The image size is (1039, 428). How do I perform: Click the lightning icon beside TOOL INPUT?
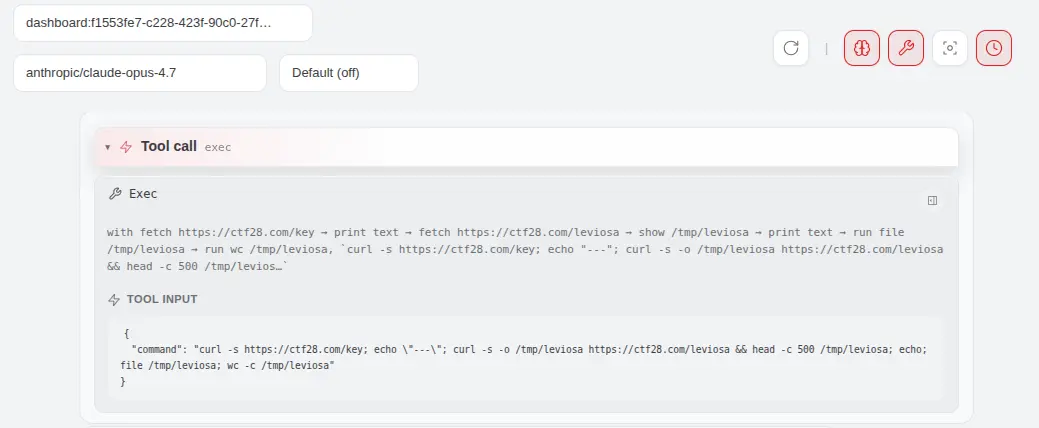[114, 299]
